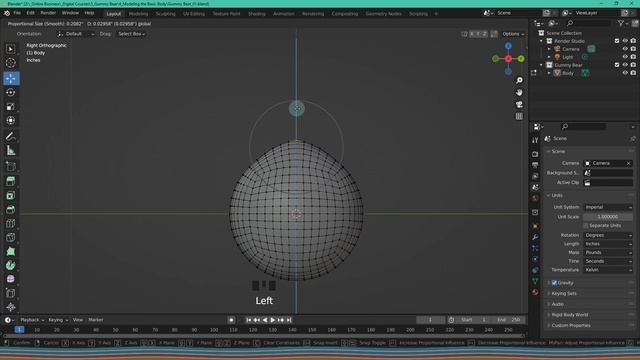This screenshot has height=360, width=640.
Task: Open the Rotation units dropdown
Action: [608, 236]
